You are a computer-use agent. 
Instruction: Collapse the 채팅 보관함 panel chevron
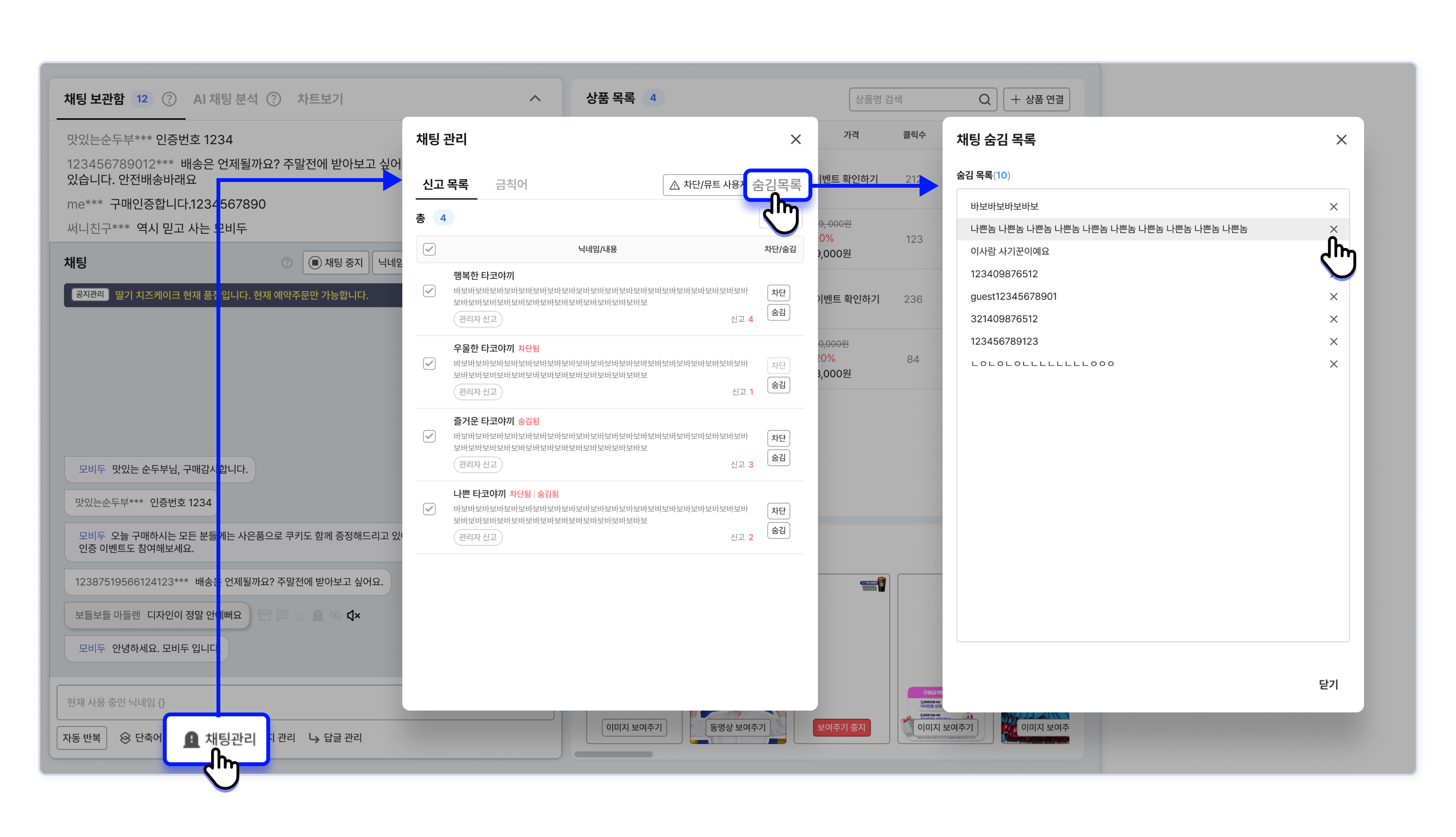[535, 98]
